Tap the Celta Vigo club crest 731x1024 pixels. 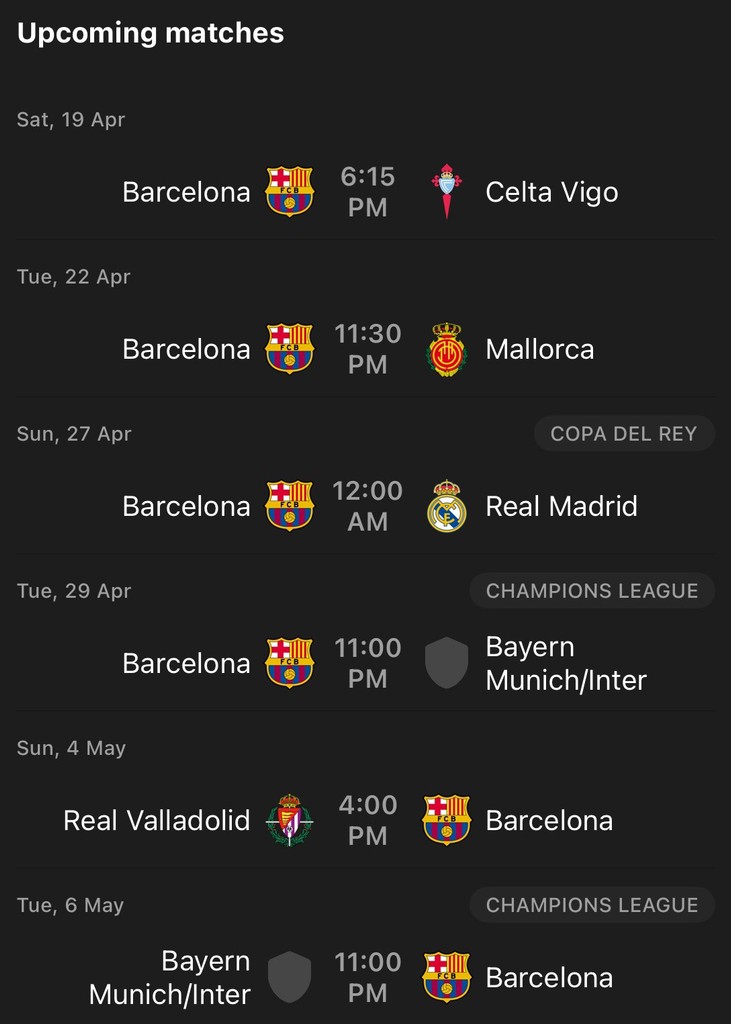447,191
